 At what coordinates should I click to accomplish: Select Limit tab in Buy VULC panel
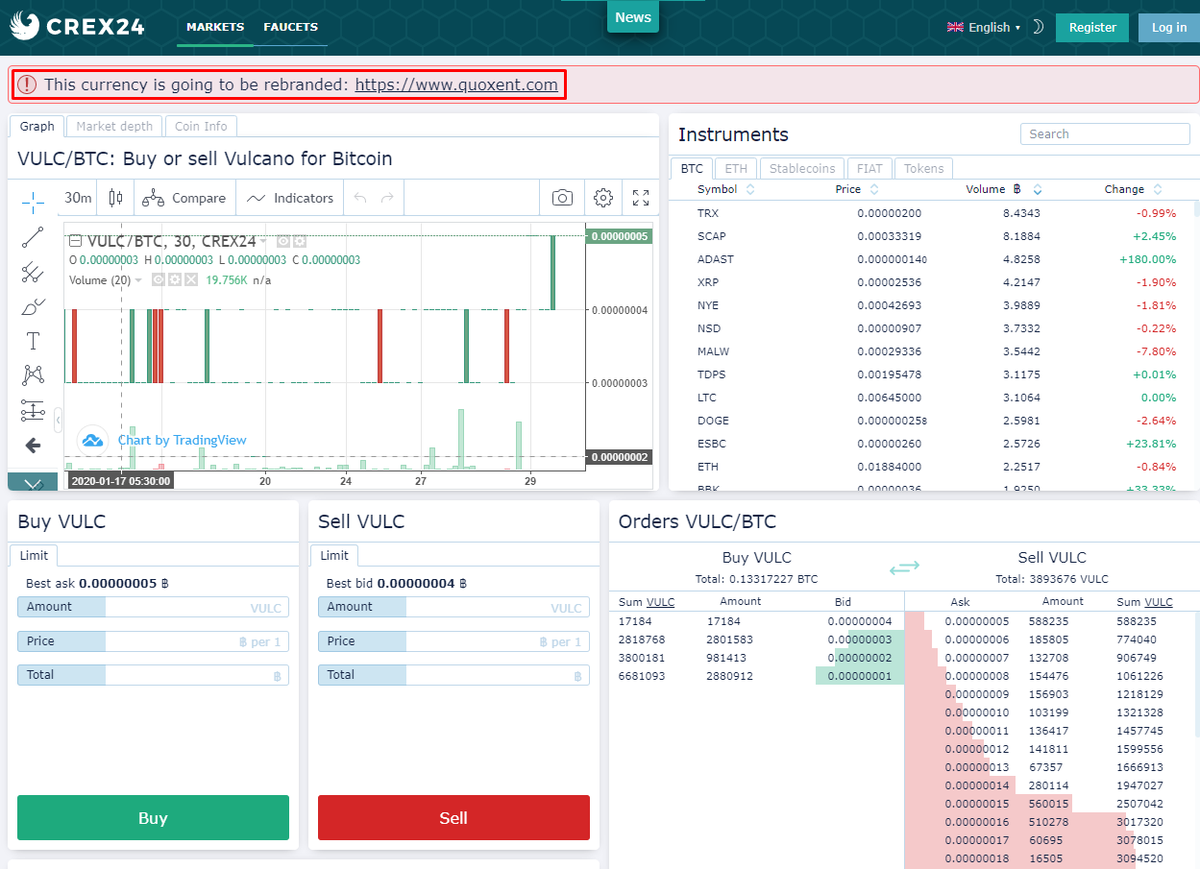[x=35, y=555]
